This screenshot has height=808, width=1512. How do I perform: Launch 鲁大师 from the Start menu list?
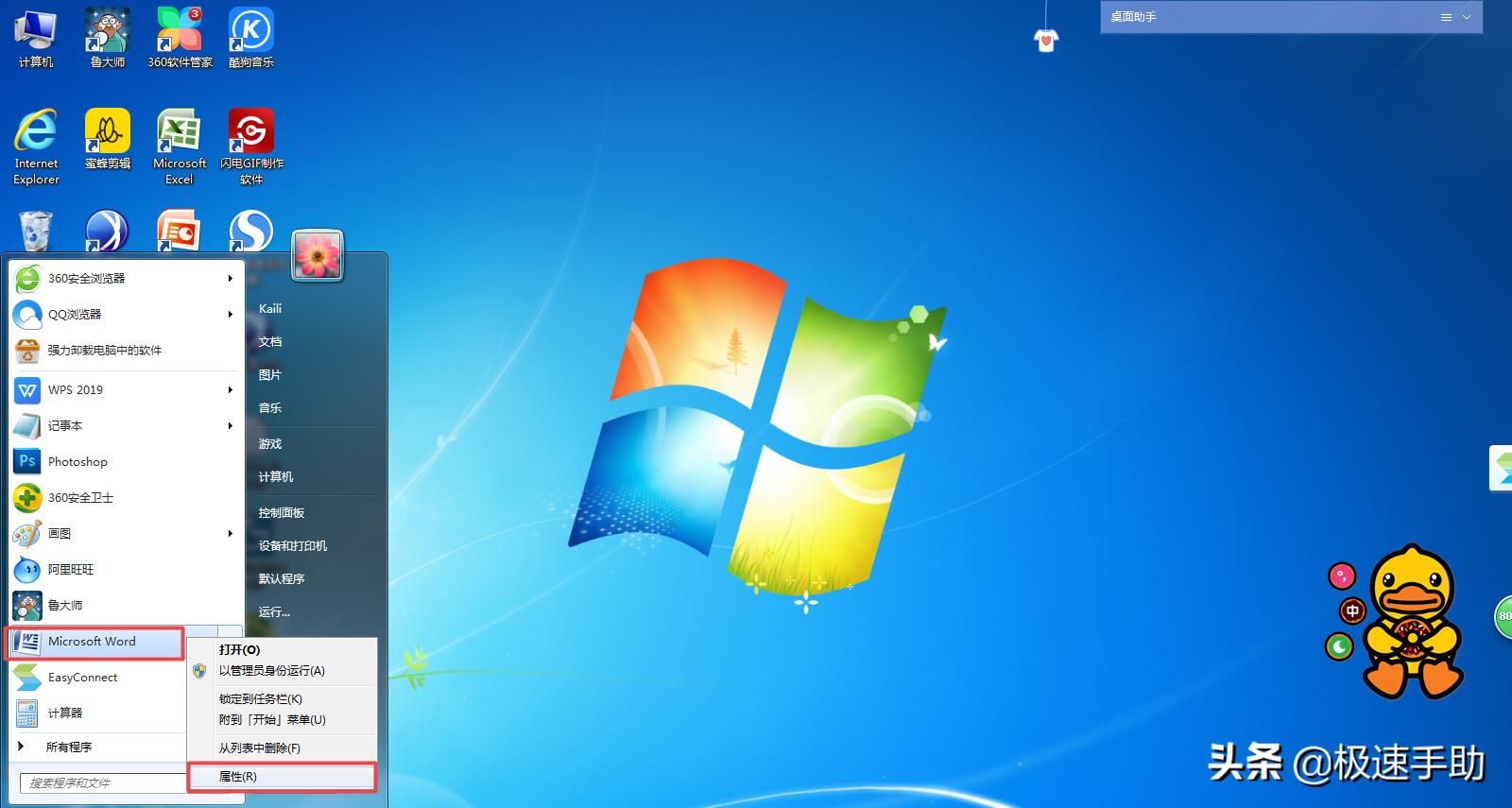[x=125, y=606]
